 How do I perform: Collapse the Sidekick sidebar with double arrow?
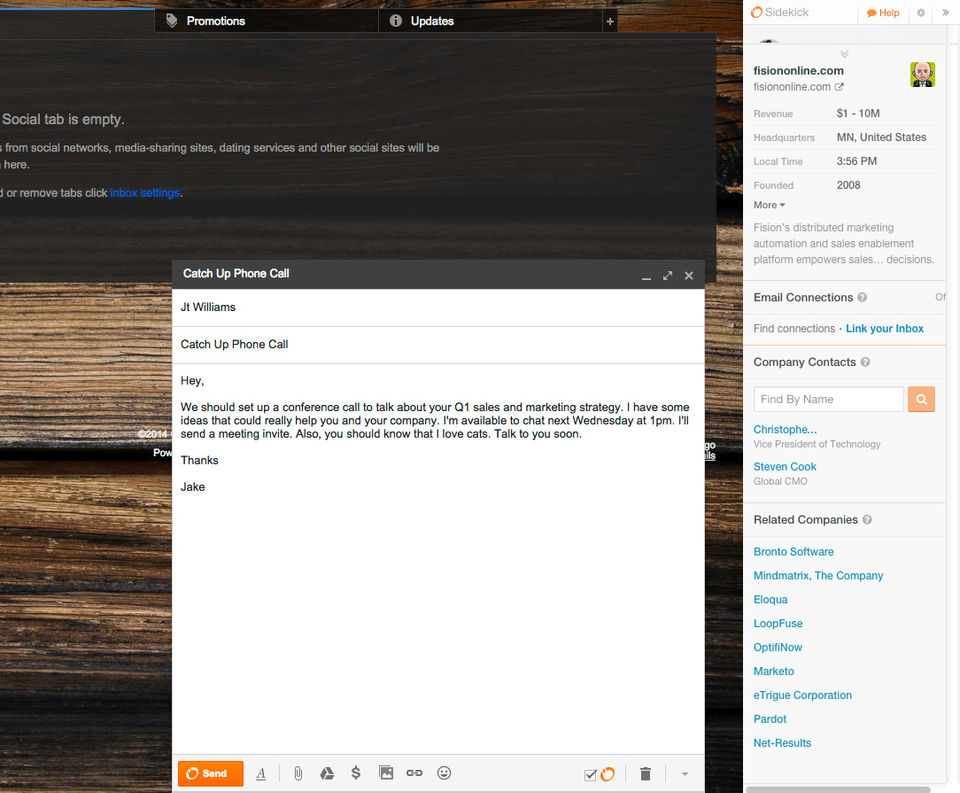pos(945,12)
